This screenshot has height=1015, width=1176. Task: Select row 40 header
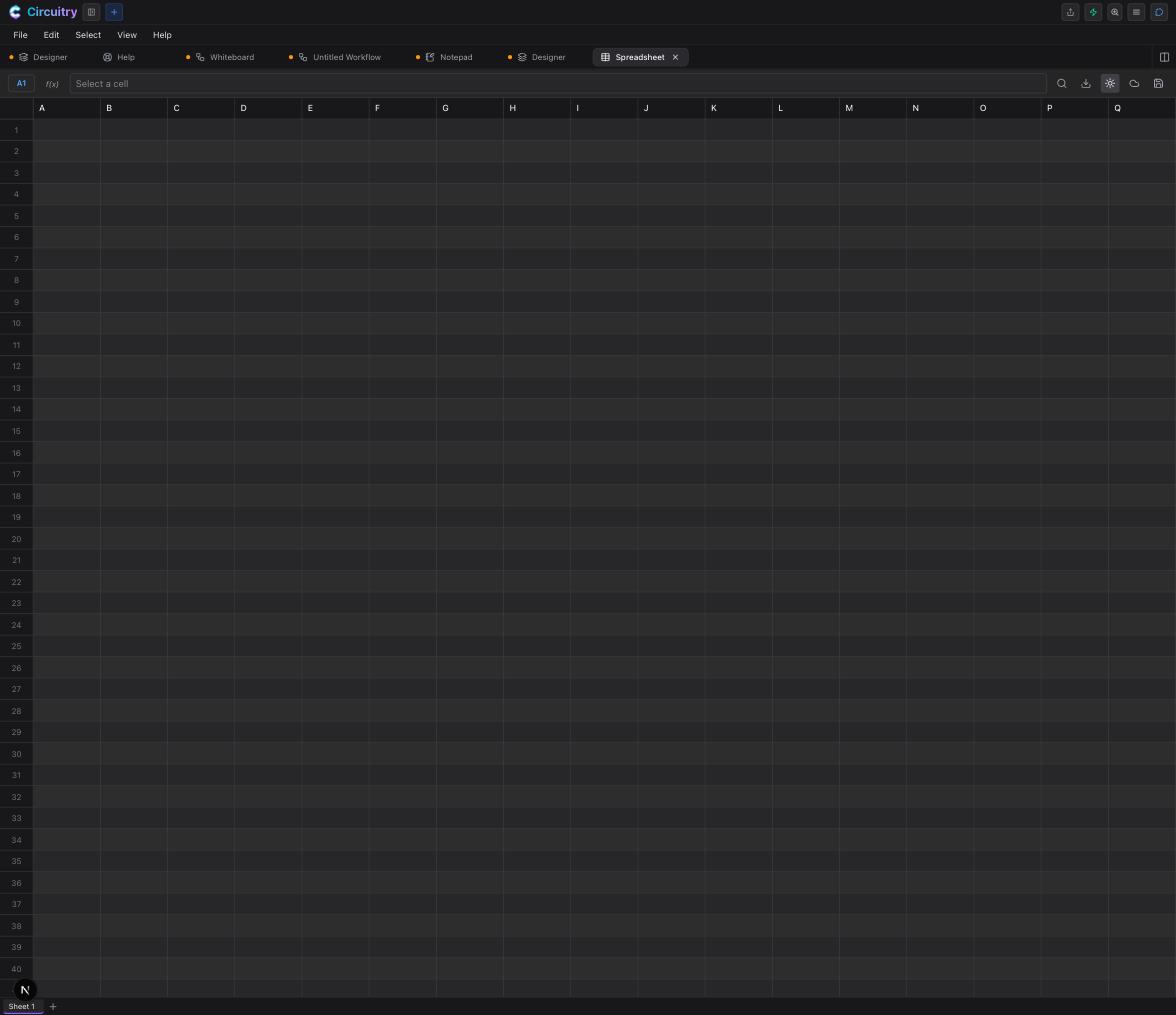[16, 968]
